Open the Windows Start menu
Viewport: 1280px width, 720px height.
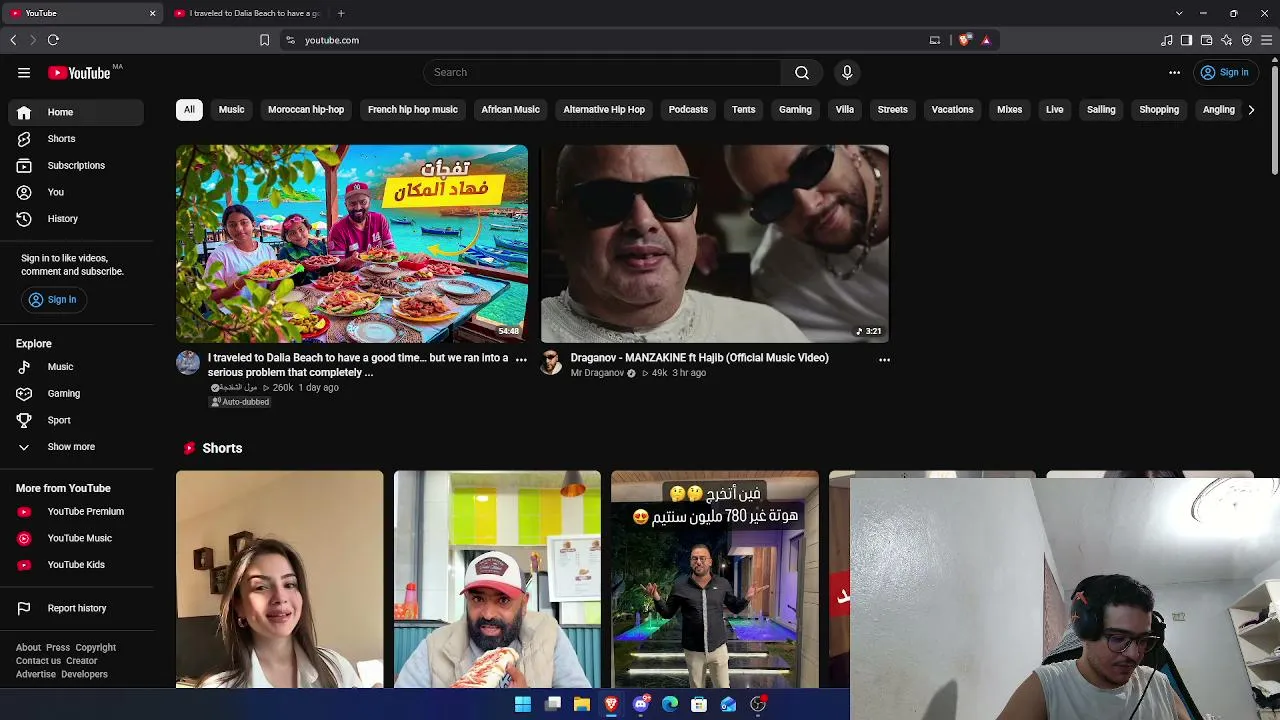[x=523, y=705]
